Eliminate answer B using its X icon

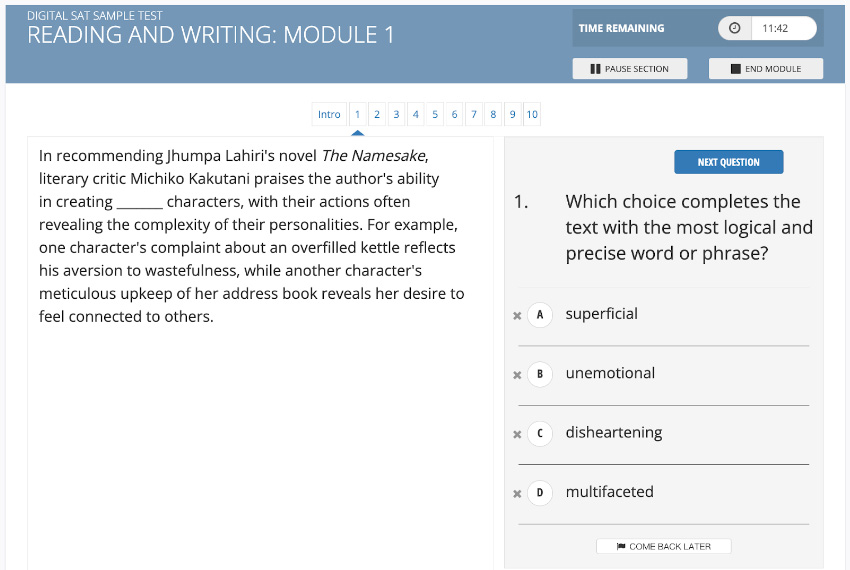[x=517, y=375]
